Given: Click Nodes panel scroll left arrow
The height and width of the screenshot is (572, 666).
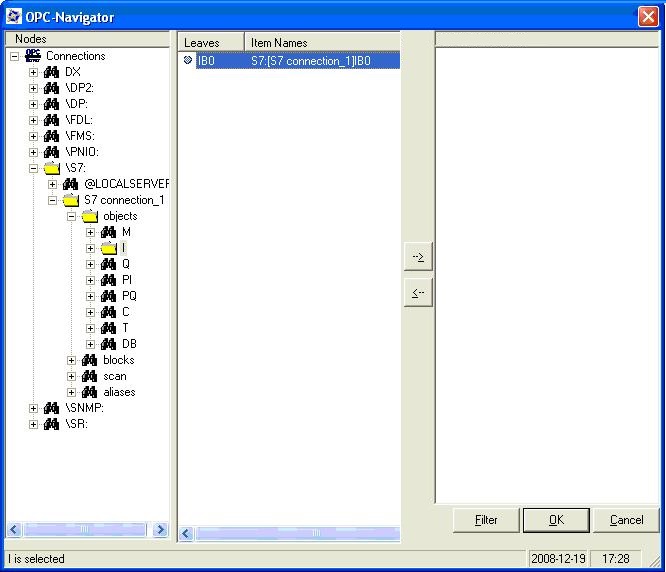Looking at the screenshot, I should 14,529.
